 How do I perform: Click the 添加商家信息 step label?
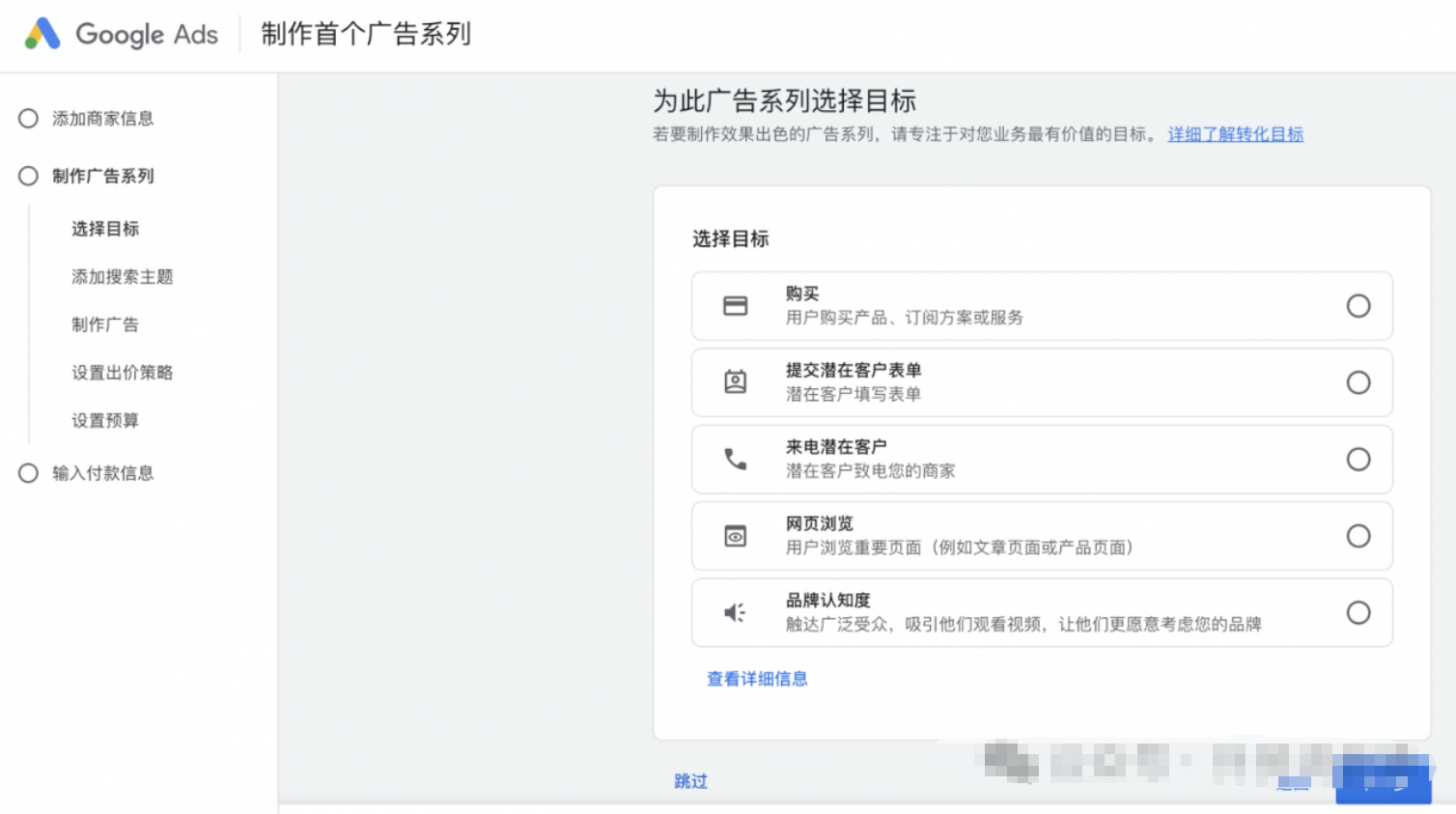(103, 119)
